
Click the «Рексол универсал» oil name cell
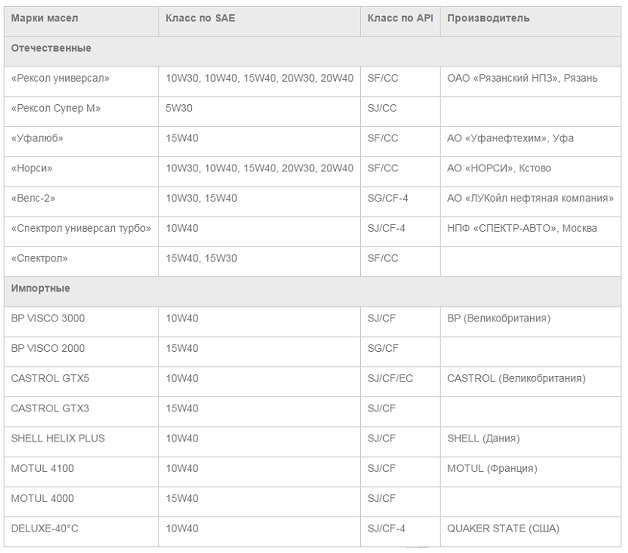pyautogui.click(x=81, y=81)
